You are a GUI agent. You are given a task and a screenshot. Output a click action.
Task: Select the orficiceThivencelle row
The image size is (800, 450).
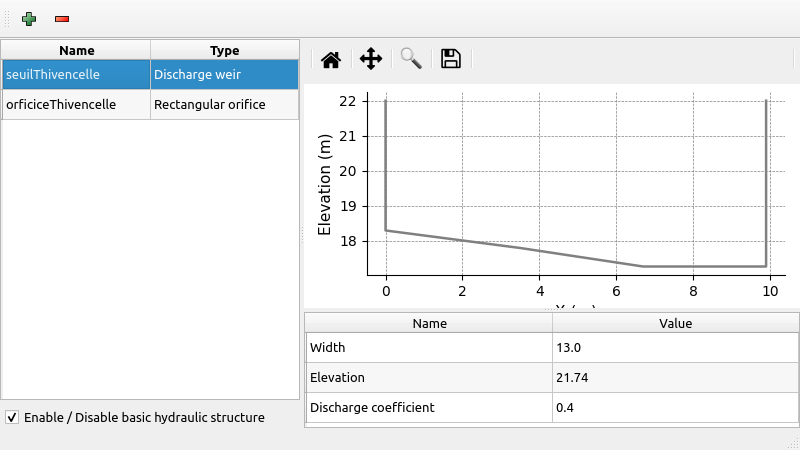click(76, 104)
